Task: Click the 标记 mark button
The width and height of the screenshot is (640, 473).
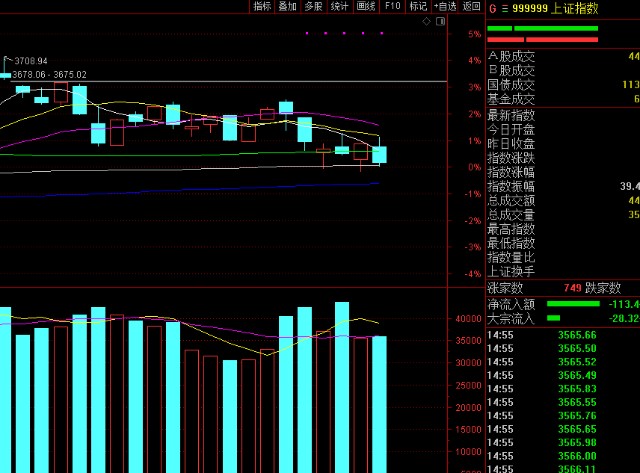Action: pos(418,6)
